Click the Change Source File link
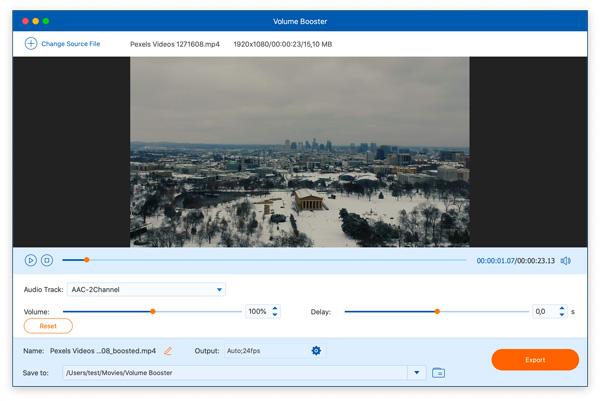 [70, 44]
